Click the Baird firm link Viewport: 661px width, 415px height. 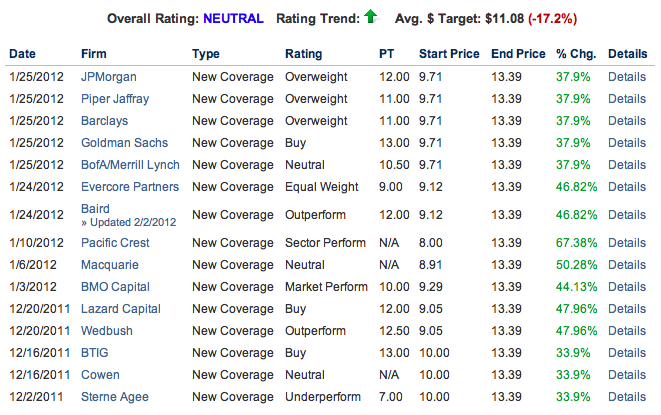[96, 209]
